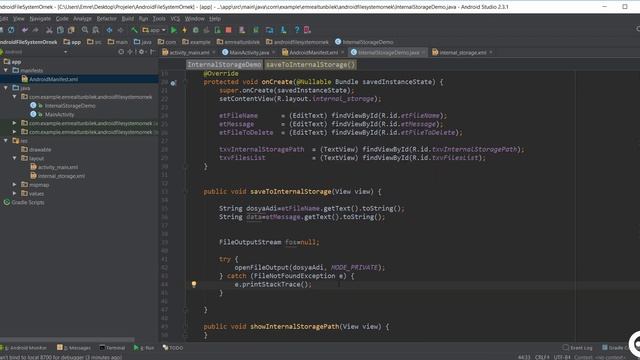Open the Project settings gear icon
The width and height of the screenshot is (640, 360).
pyautogui.click(x=141, y=52)
